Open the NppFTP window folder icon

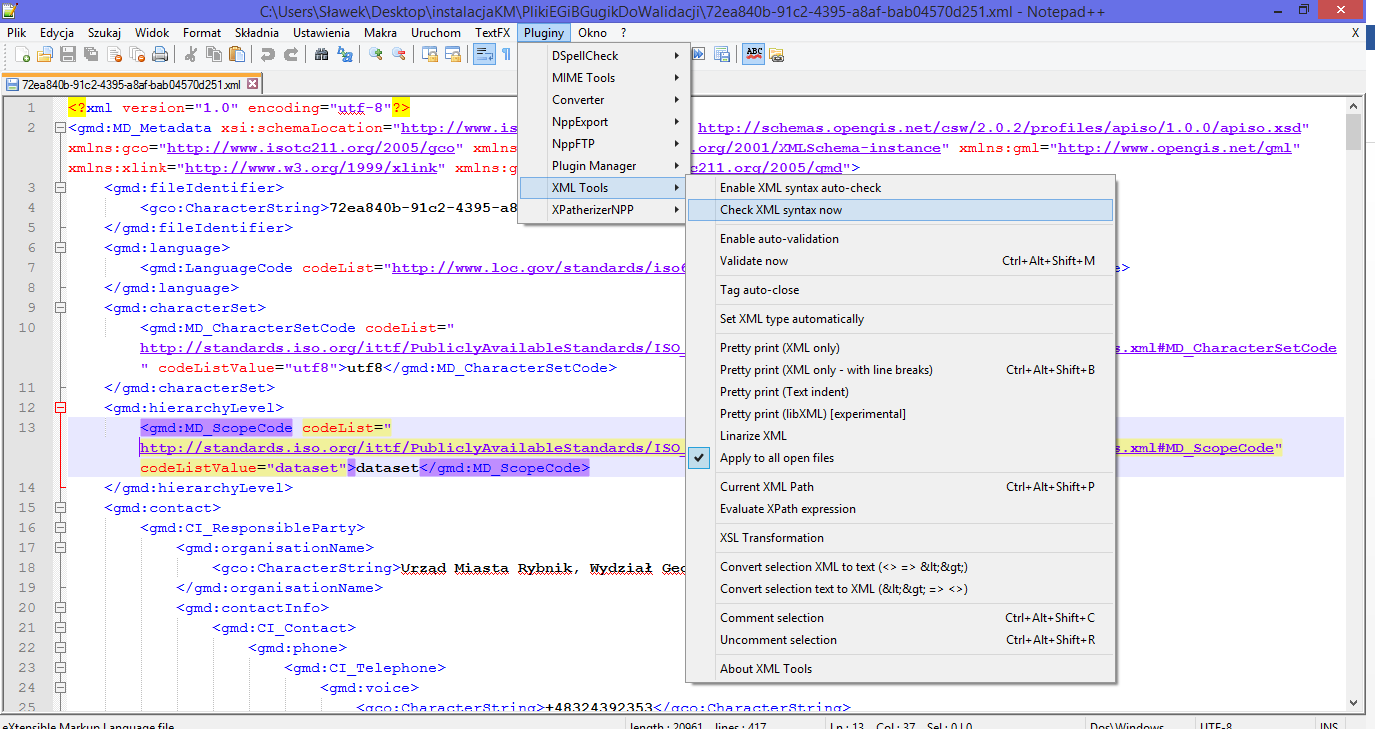pyautogui.click(x=776, y=54)
